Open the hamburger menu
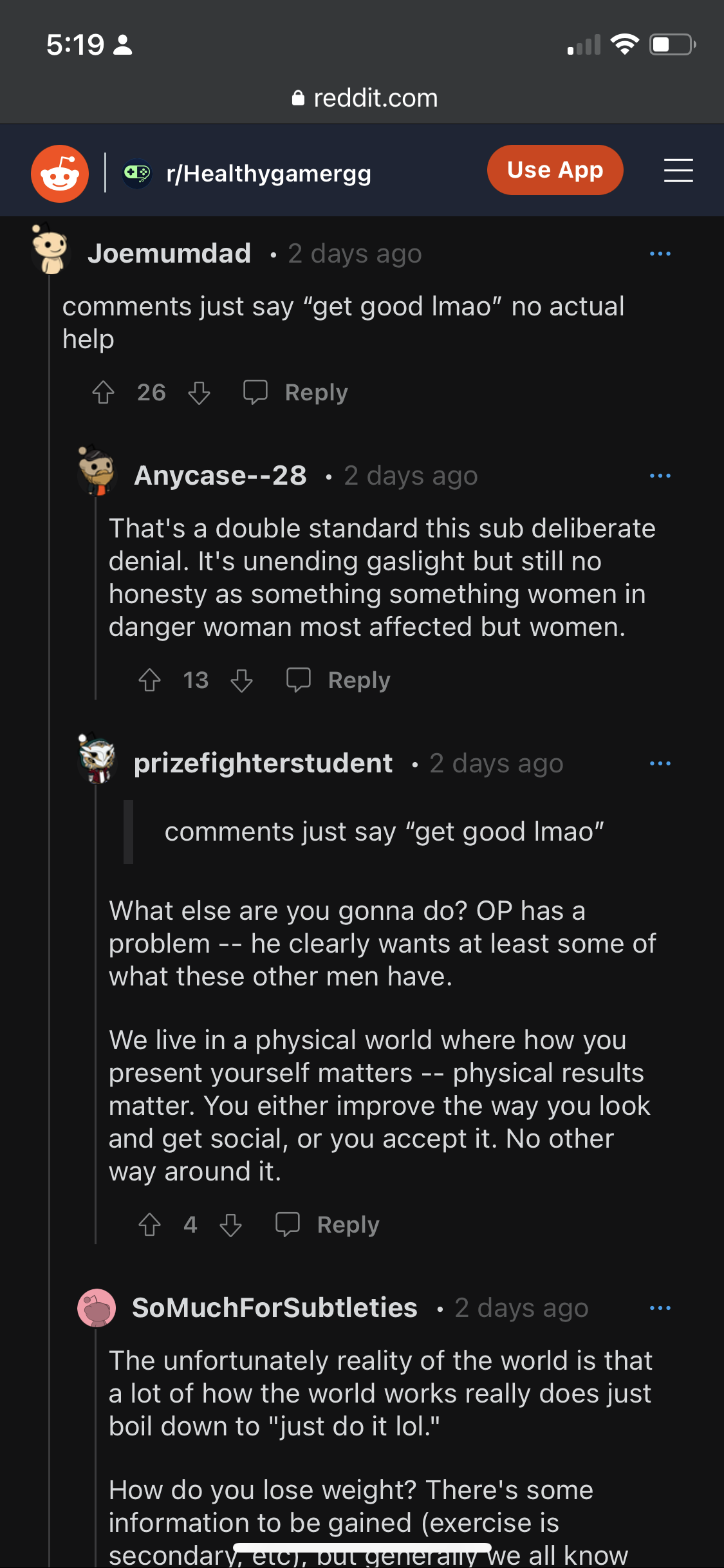Screen dimensions: 724x1568 678,171
